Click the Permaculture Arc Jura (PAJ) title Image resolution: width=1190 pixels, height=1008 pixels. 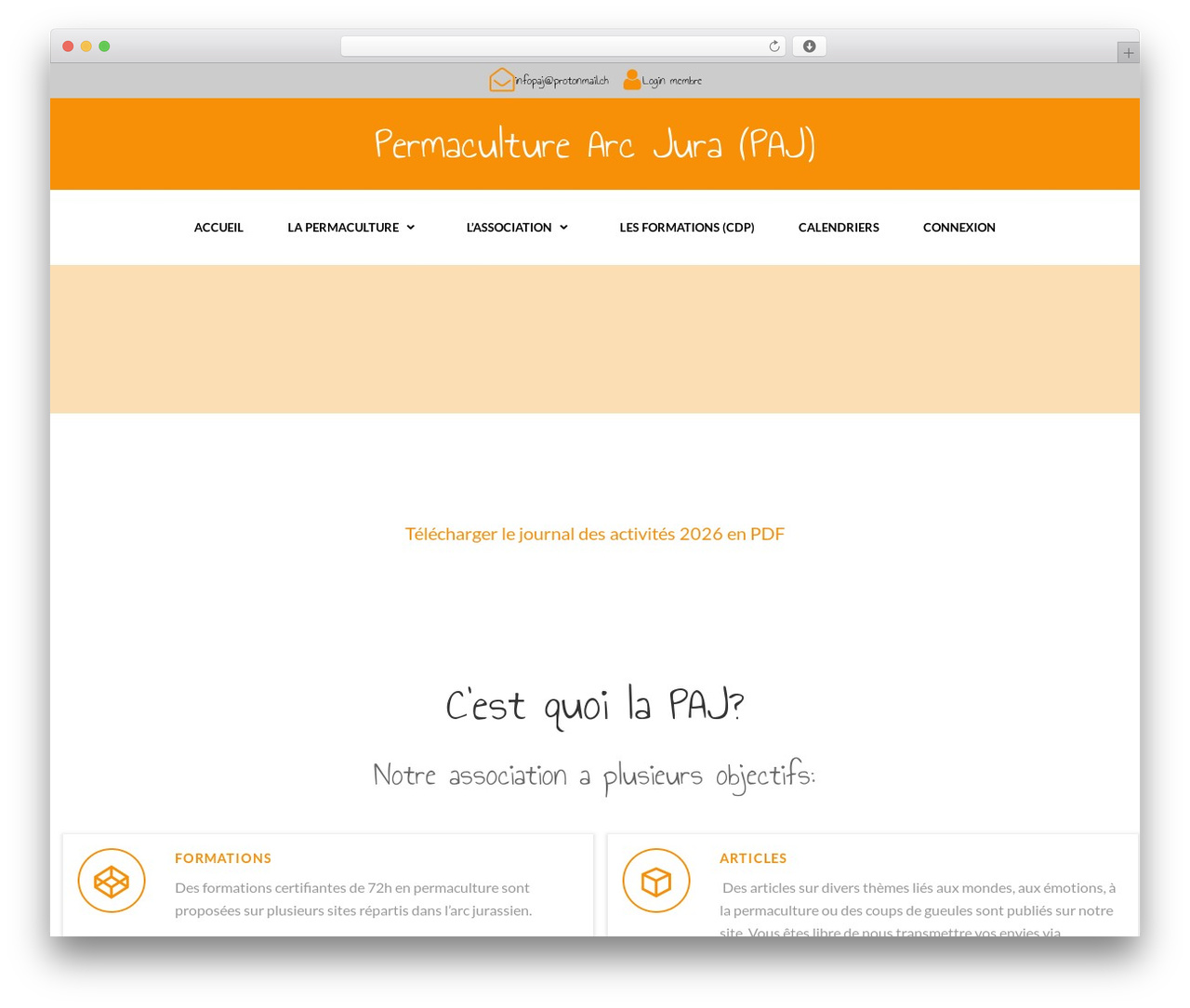[x=595, y=144]
